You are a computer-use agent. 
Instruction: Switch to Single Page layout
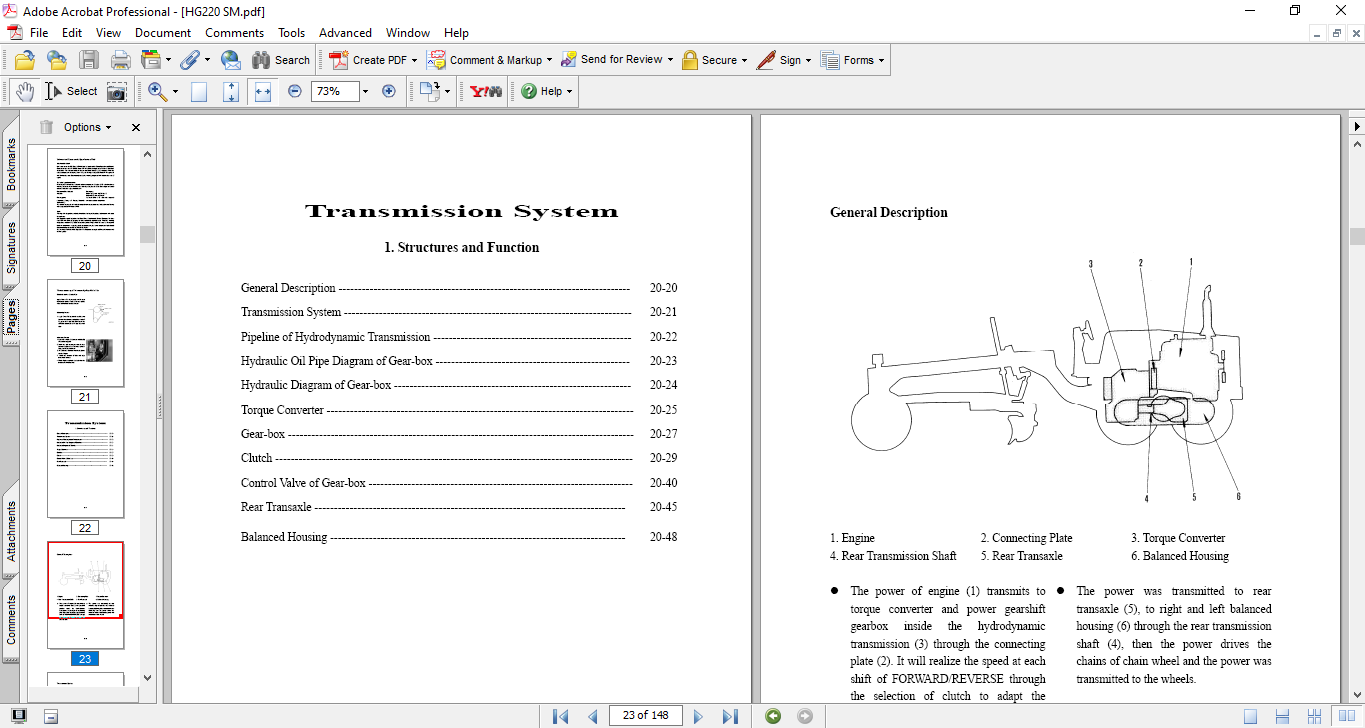coord(1251,716)
